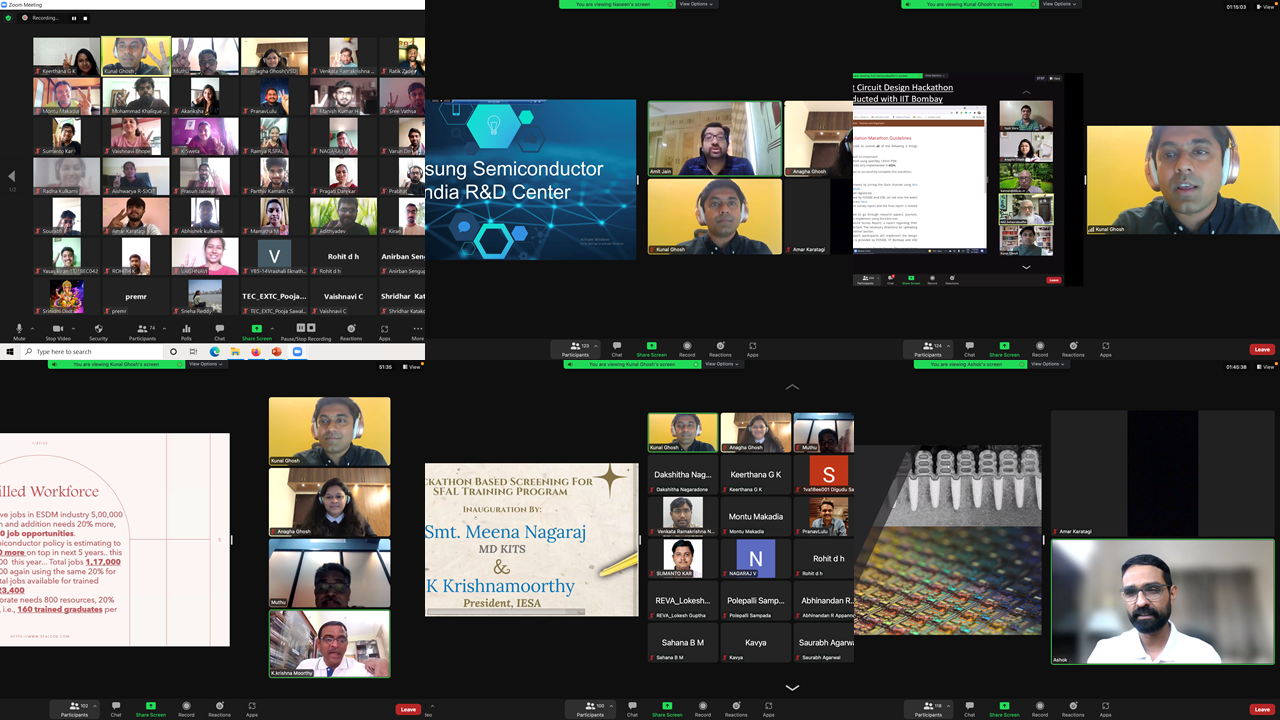Screen dimensions: 1280x720
Task: Click the Type here to search box
Action: point(90,352)
